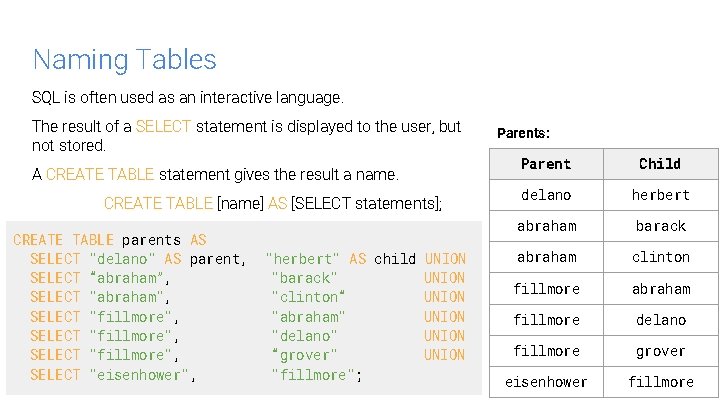Click the sentence "SQL is often used as an interactive language."

[188, 98]
